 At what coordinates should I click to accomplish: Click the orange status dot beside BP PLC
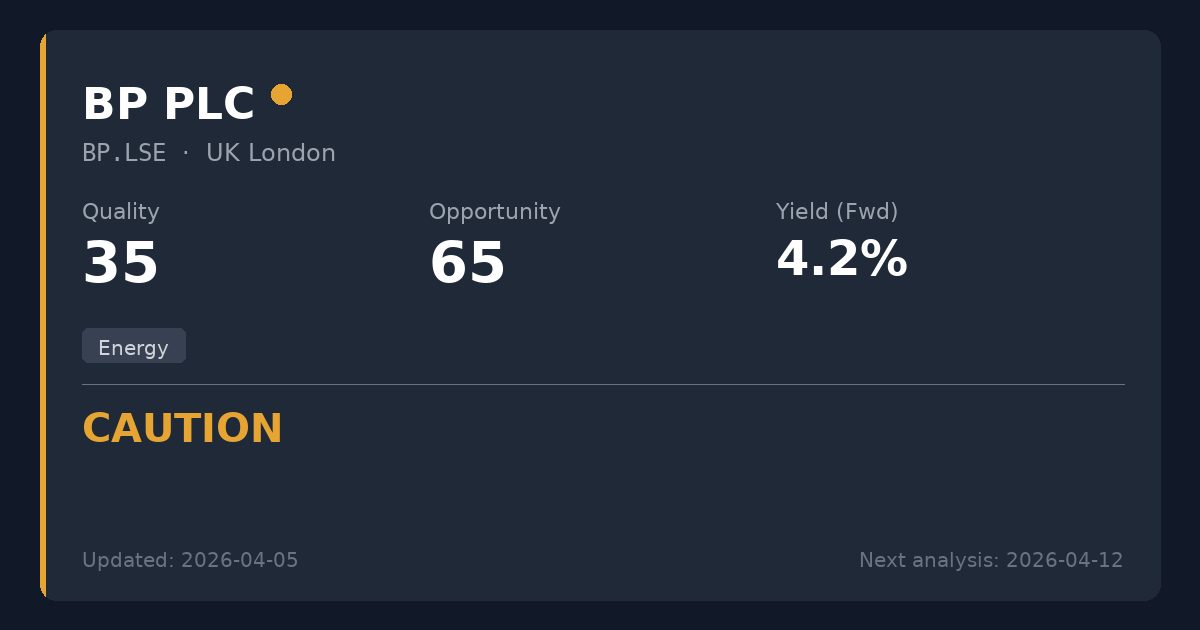pos(281,94)
